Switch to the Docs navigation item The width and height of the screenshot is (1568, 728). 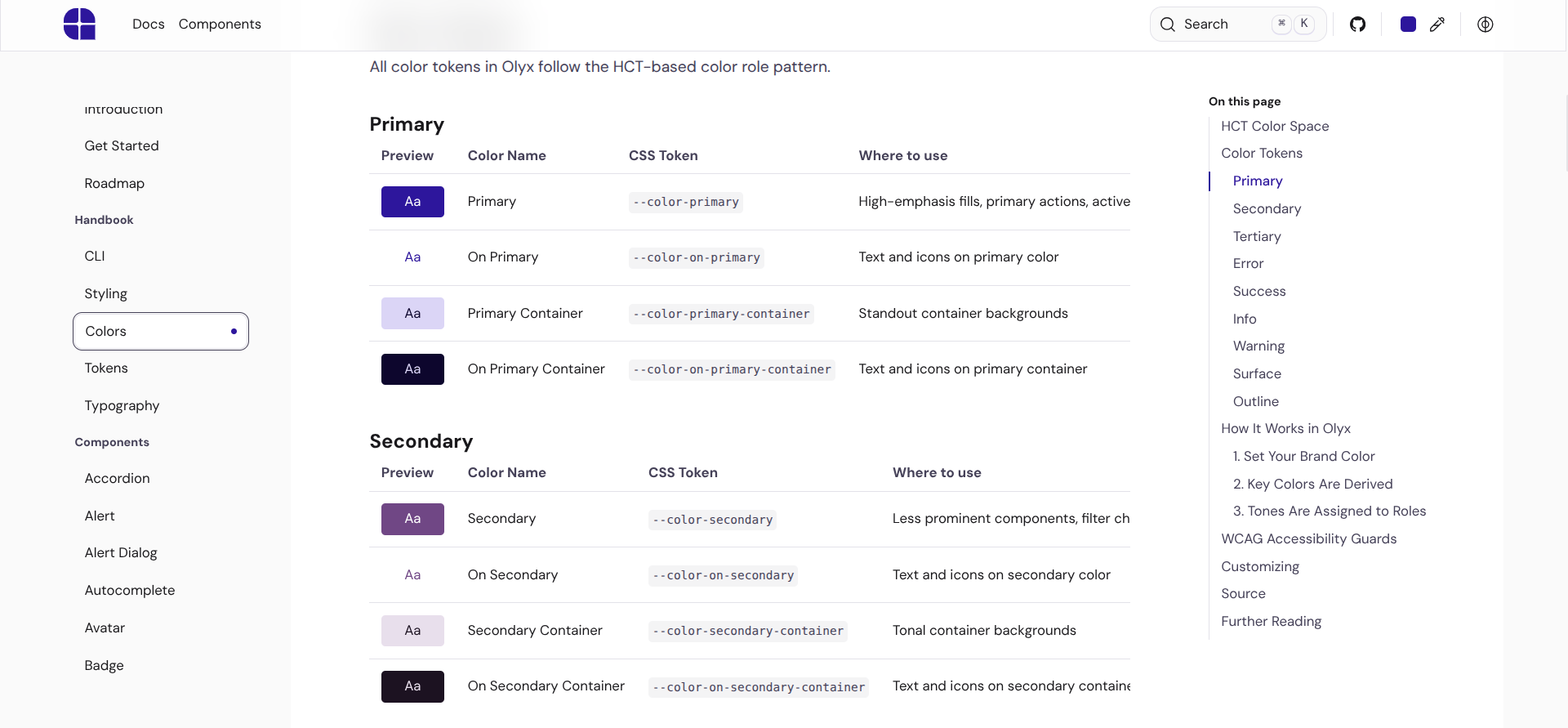point(148,24)
